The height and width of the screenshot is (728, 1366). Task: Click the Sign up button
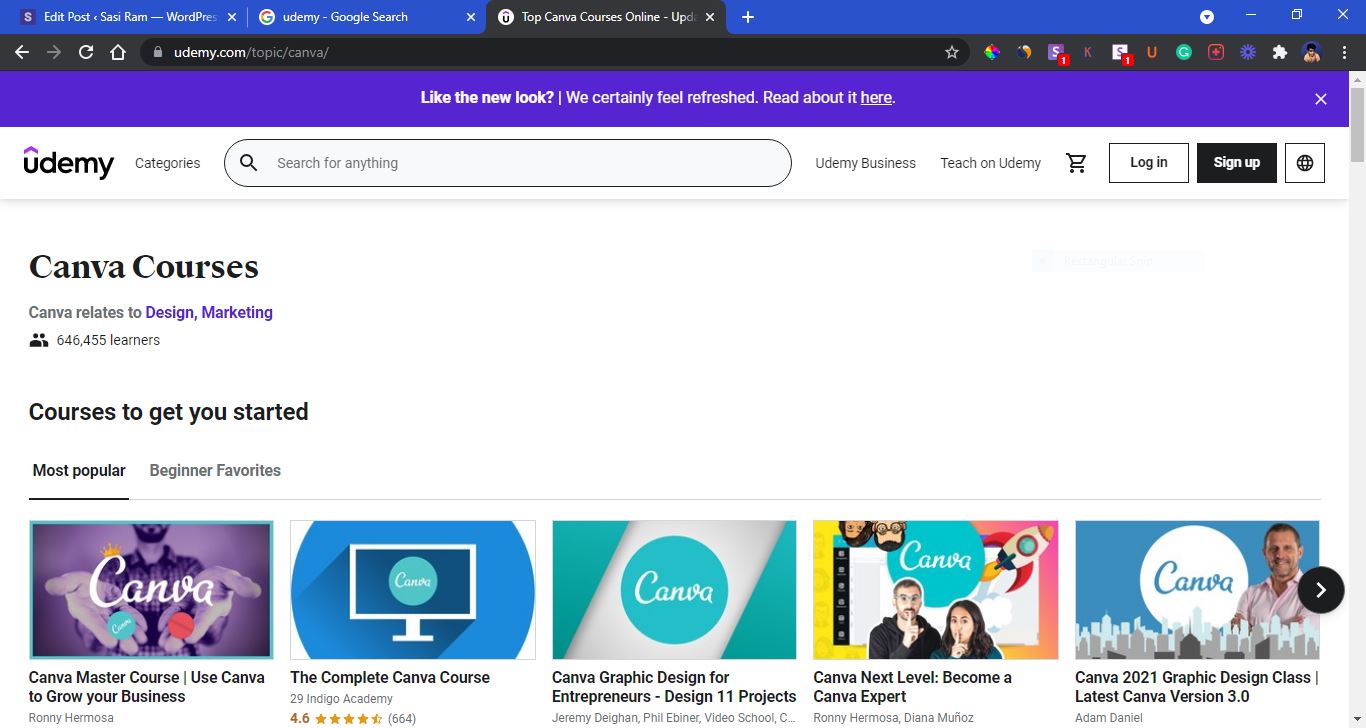click(x=1237, y=163)
